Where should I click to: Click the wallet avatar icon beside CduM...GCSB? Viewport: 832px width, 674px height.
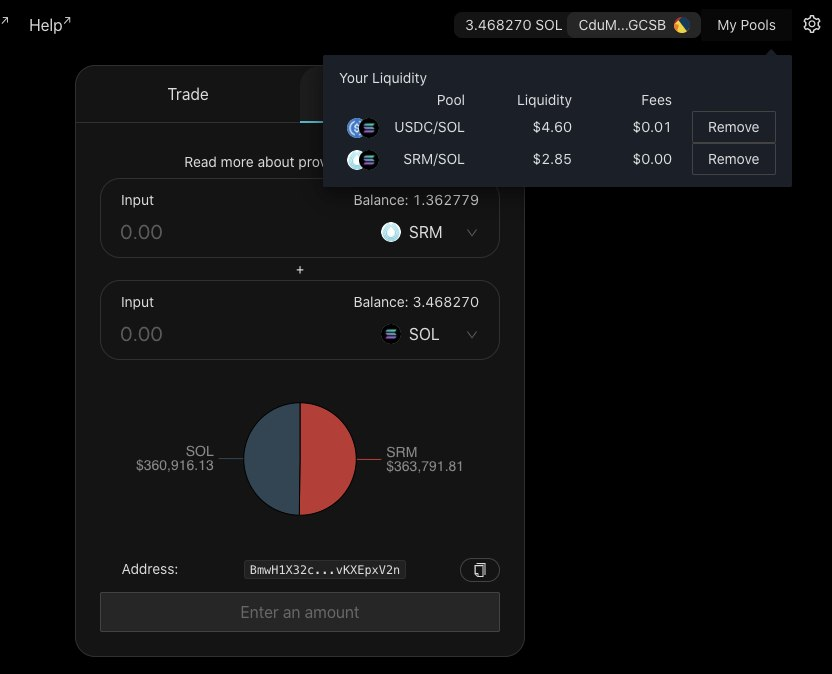tap(682, 25)
